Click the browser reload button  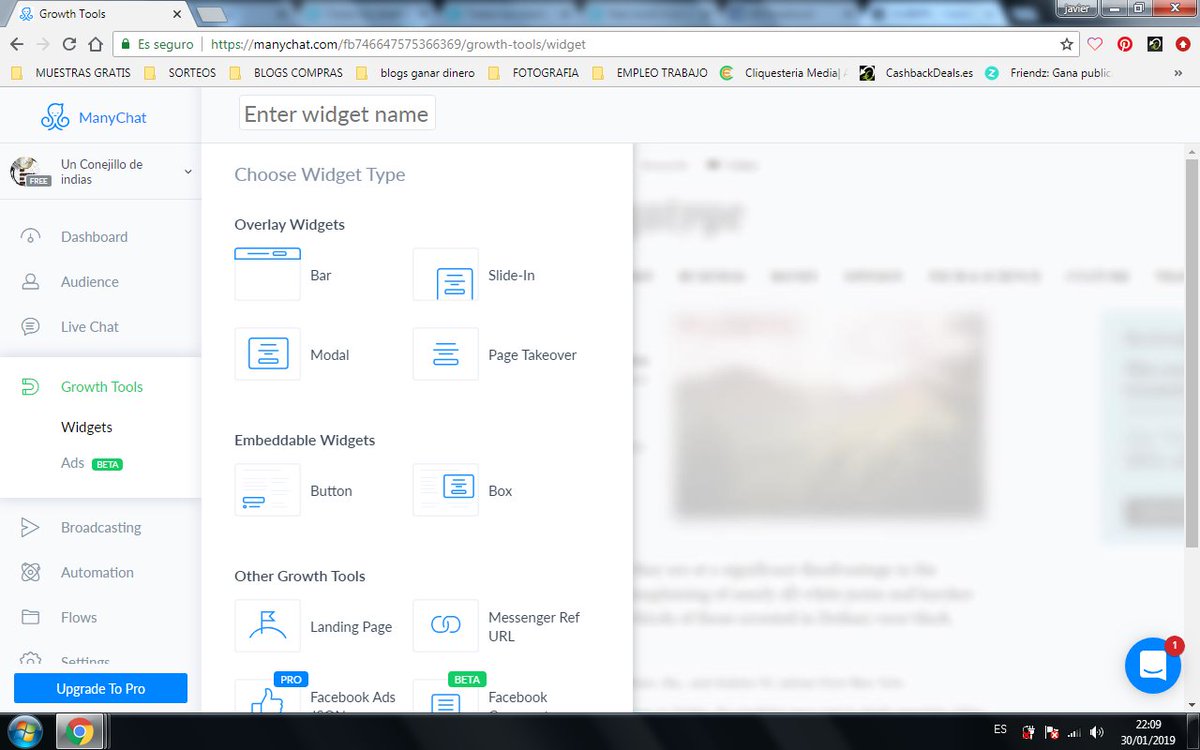click(69, 44)
